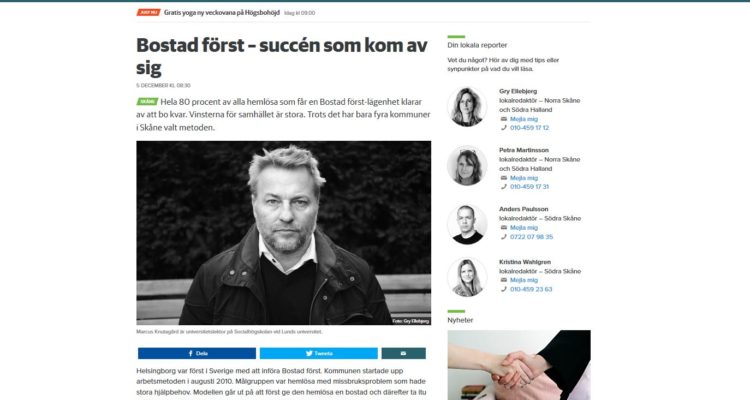Click Mejla mig under Petra Martinsson
The width and height of the screenshot is (750, 400).
point(524,178)
